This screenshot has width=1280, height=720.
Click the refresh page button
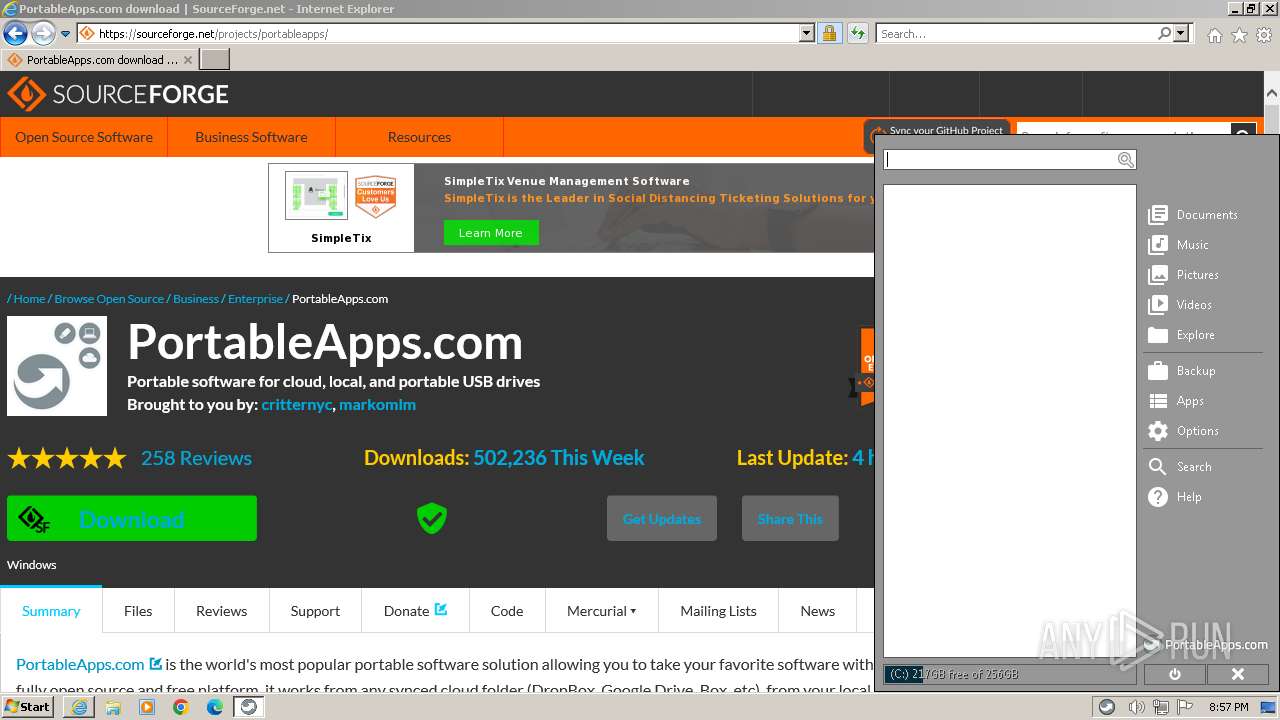pos(858,33)
